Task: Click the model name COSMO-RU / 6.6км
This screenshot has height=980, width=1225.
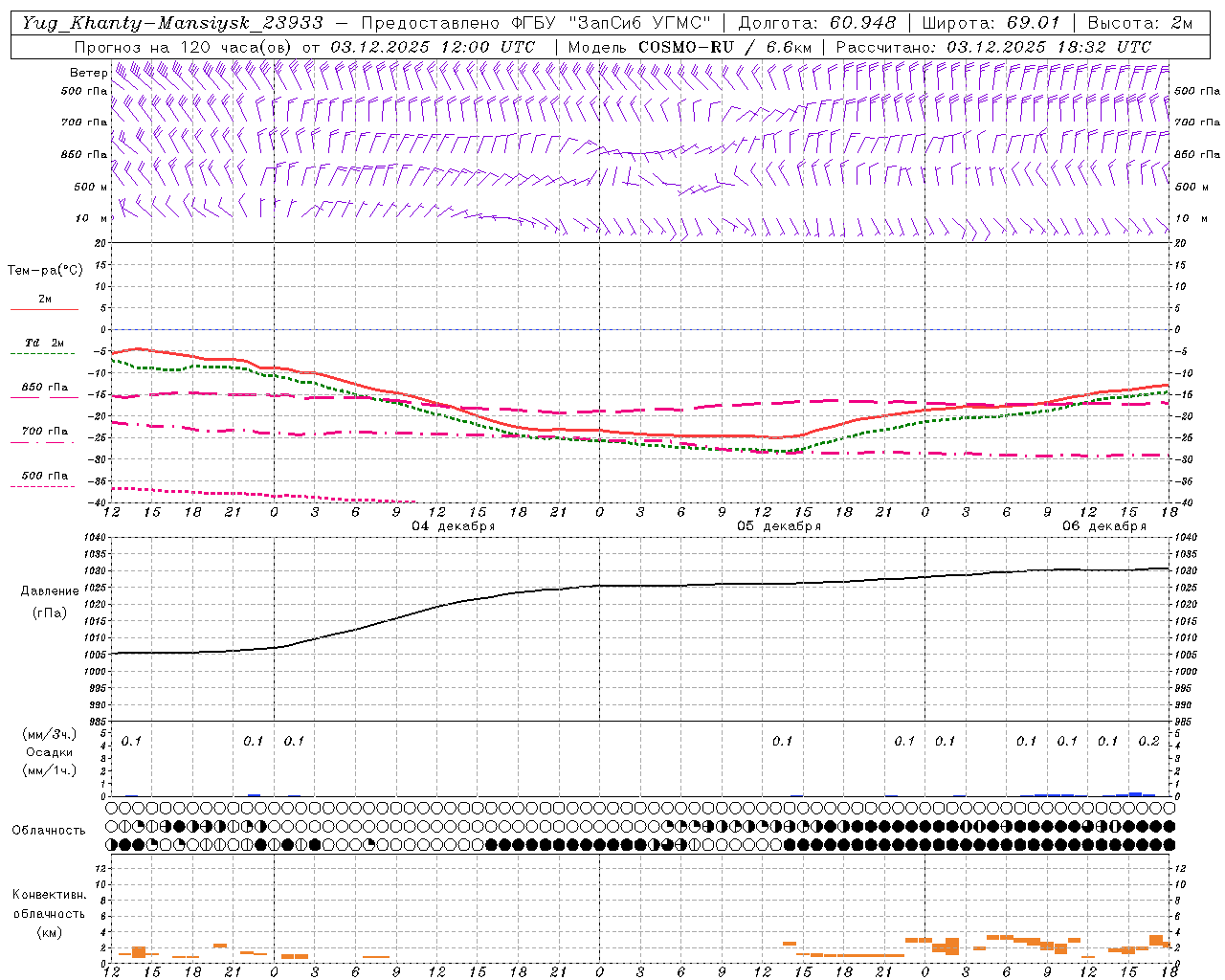Action: (725, 47)
